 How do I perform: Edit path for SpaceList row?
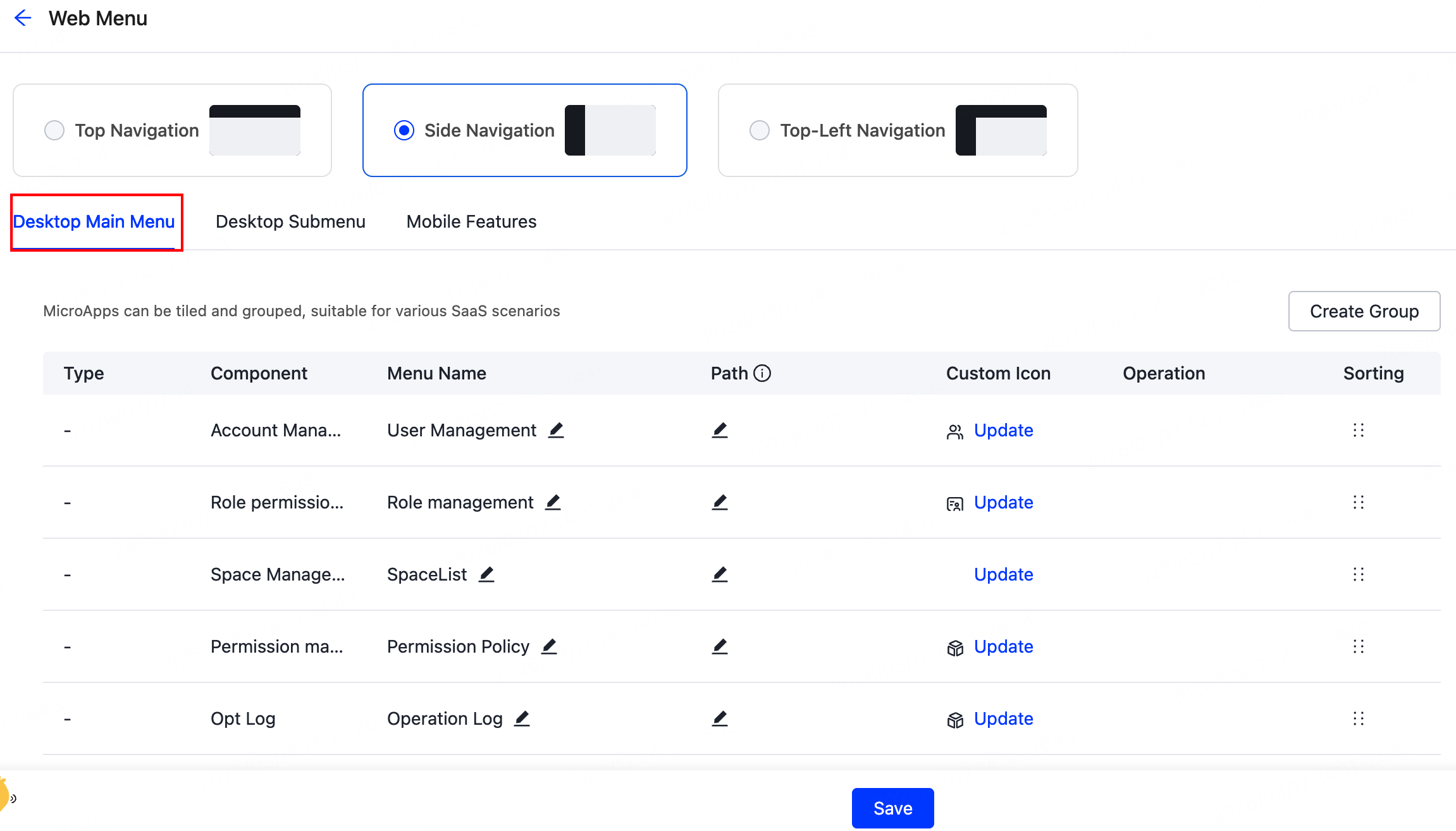[x=720, y=575]
